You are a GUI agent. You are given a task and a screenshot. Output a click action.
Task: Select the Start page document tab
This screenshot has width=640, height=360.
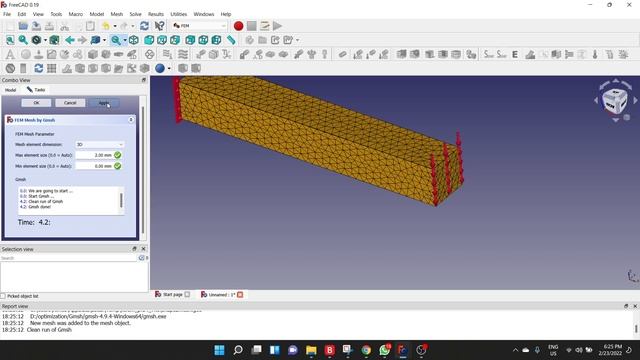[172, 294]
